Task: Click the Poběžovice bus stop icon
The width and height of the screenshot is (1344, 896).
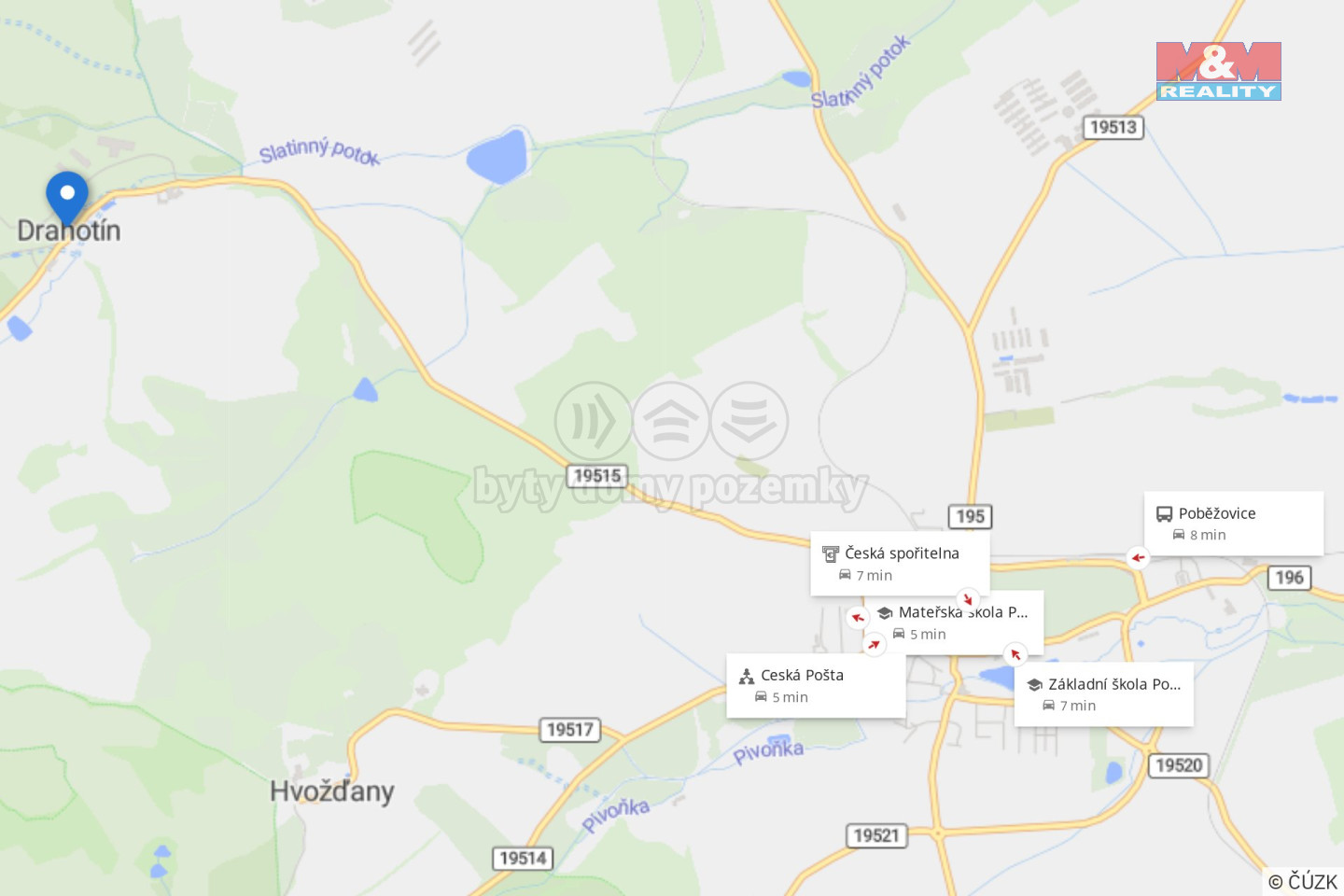Action: [1164, 514]
